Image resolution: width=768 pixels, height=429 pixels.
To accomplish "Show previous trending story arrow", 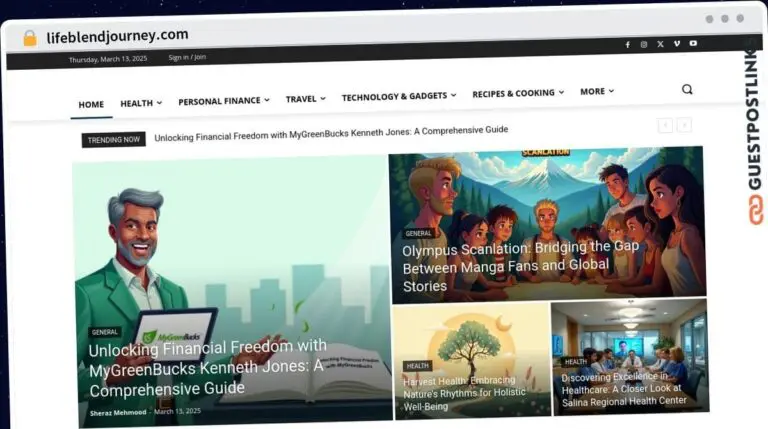I will pyautogui.click(x=665, y=126).
